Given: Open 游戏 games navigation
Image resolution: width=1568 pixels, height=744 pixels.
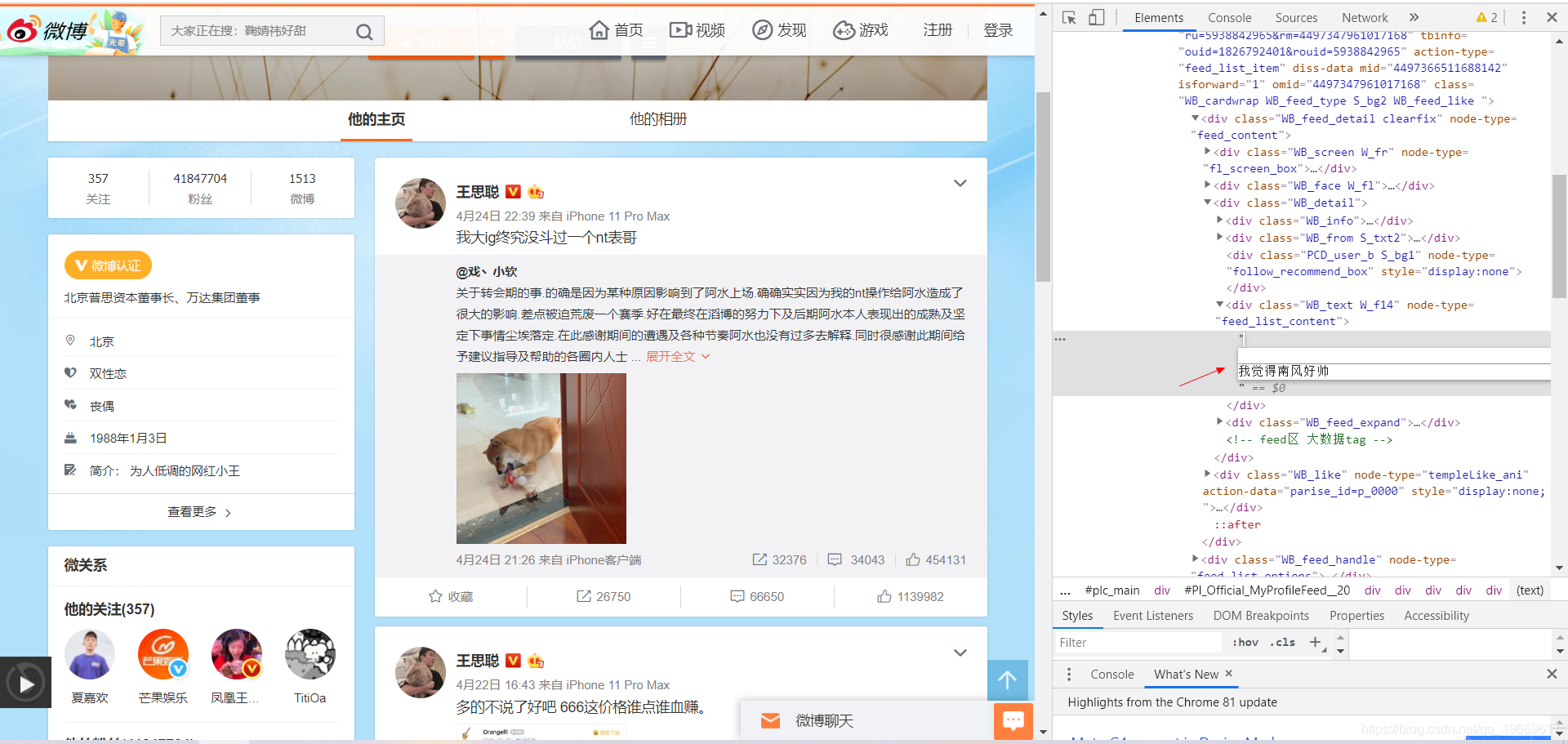Looking at the screenshot, I should pyautogui.click(x=860, y=30).
